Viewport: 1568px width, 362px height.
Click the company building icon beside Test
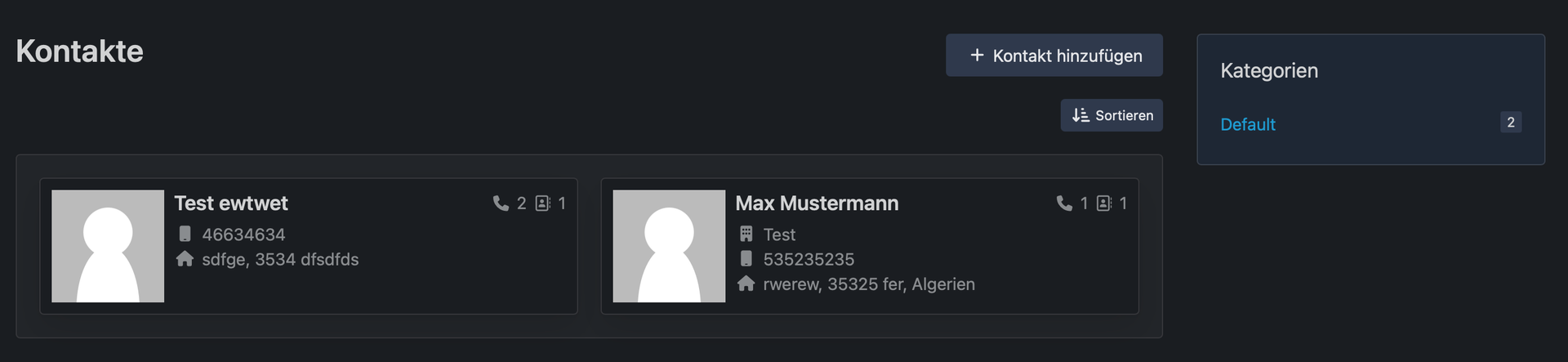tap(746, 235)
